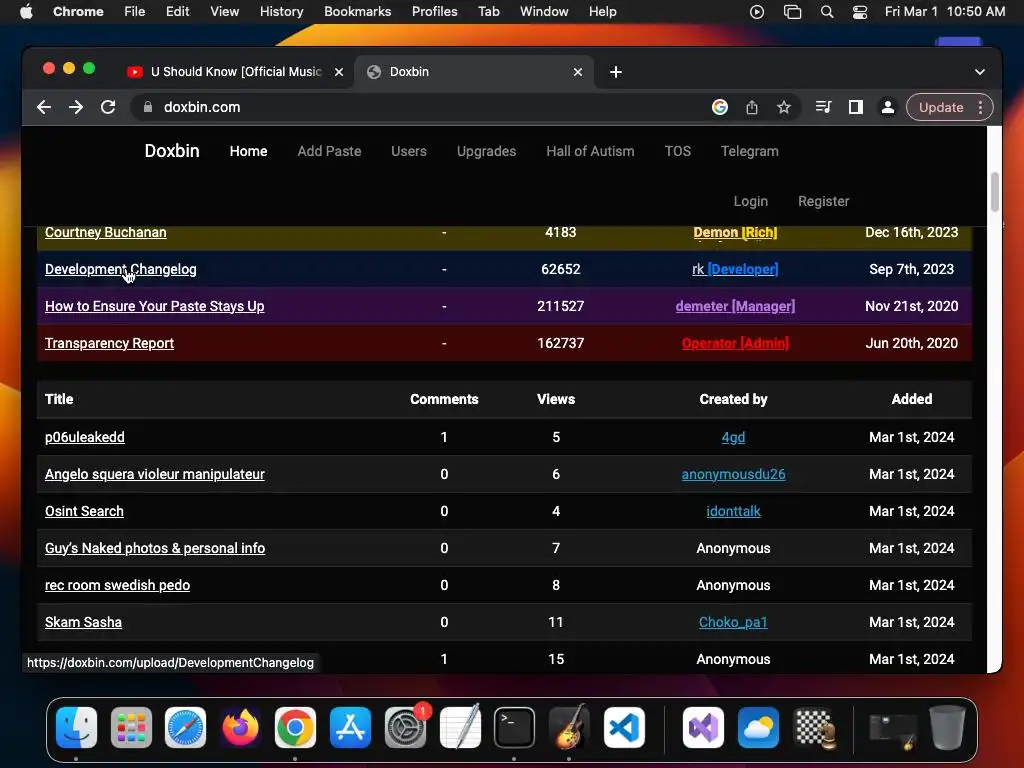Open the Transparency Report paste
This screenshot has height=768, width=1024.
point(110,344)
